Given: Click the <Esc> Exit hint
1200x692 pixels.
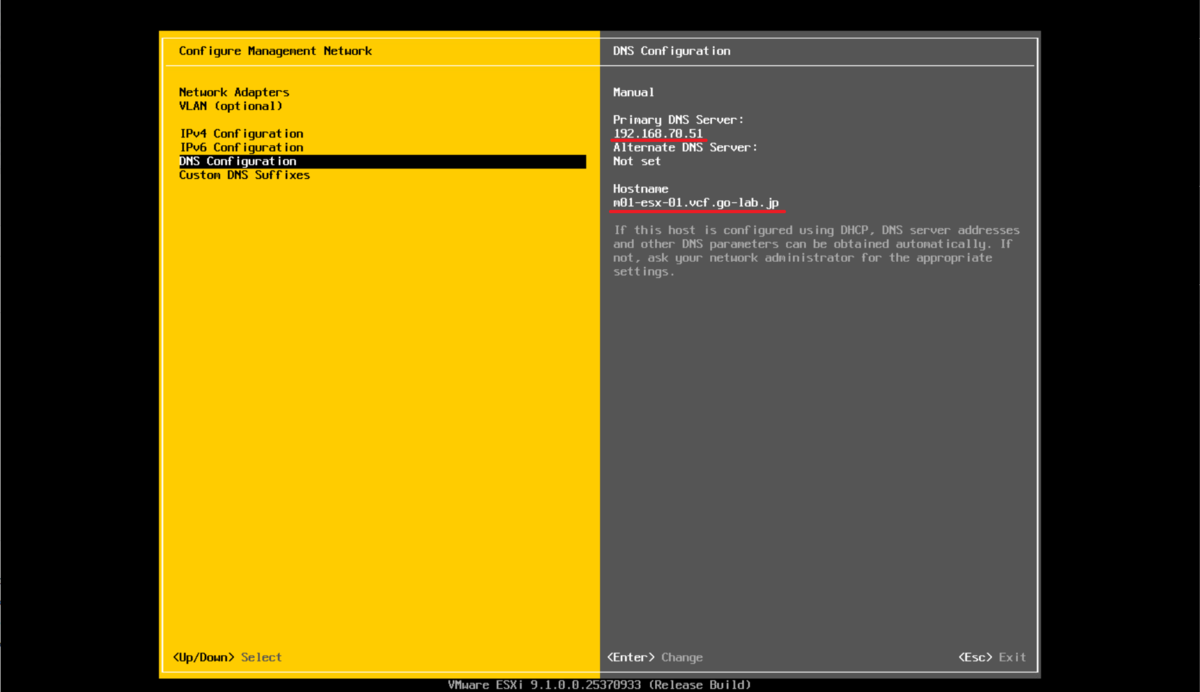Looking at the screenshot, I should coord(992,657).
